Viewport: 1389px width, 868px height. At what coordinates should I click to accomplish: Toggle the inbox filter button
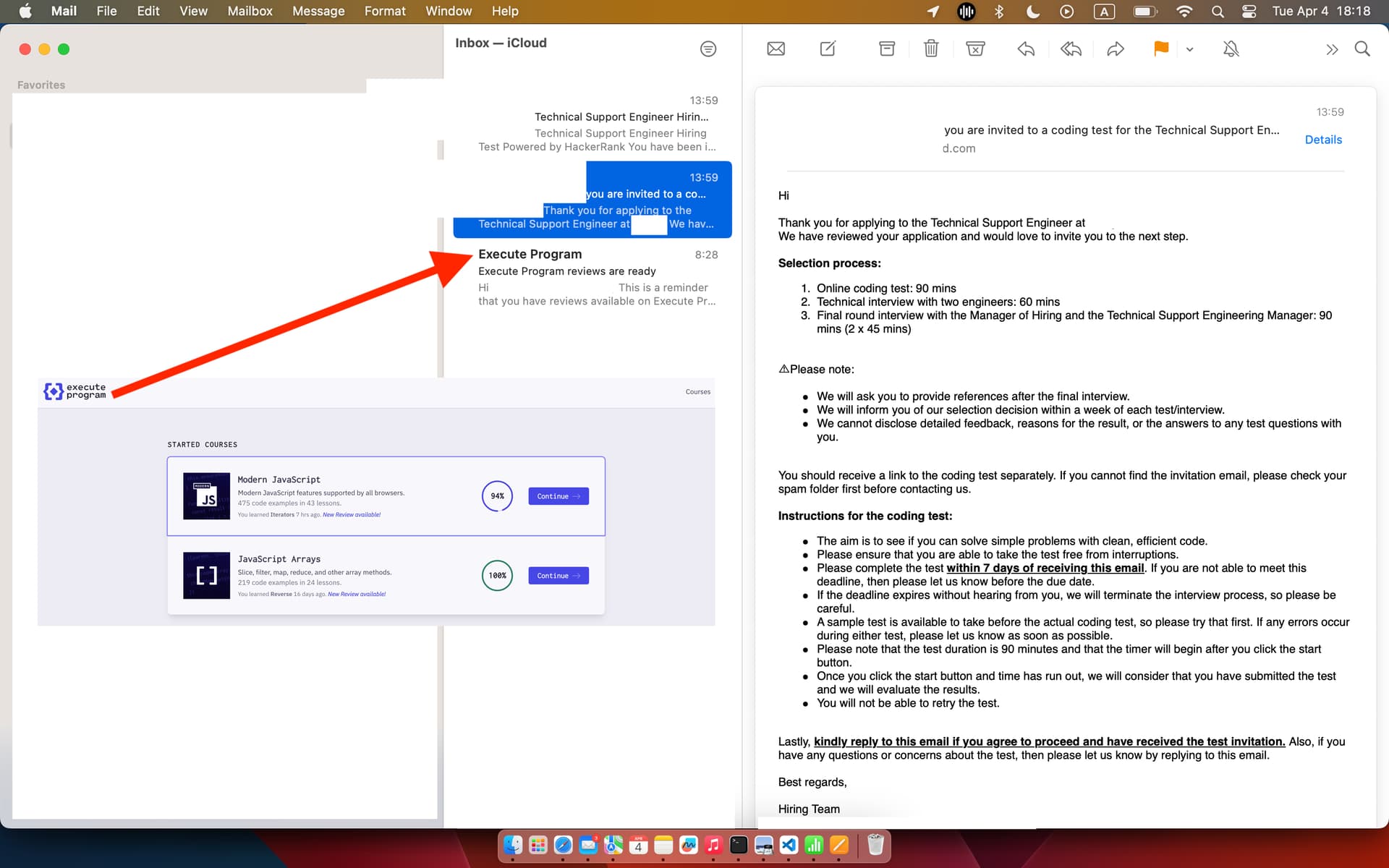coord(708,49)
